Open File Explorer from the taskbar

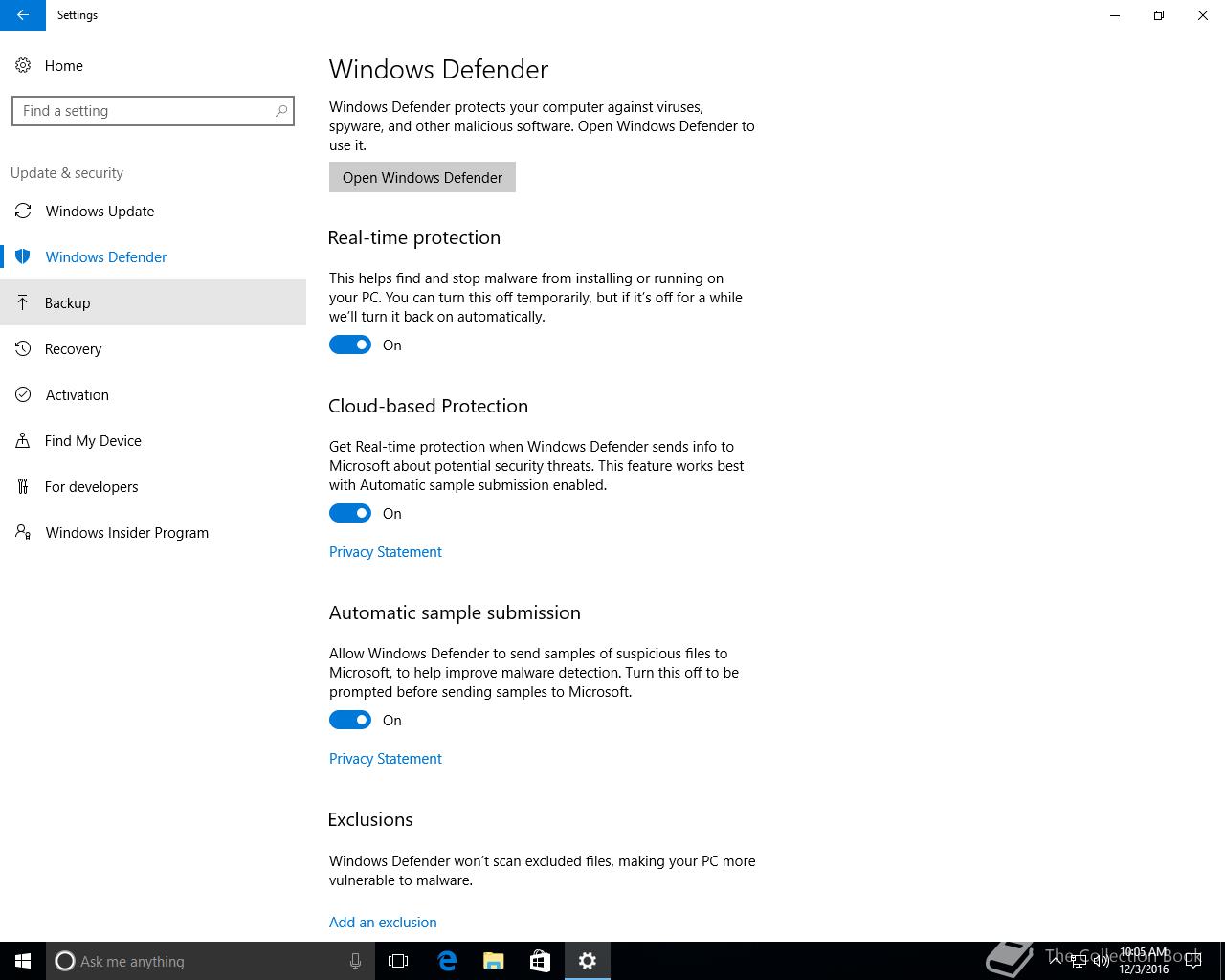494,961
